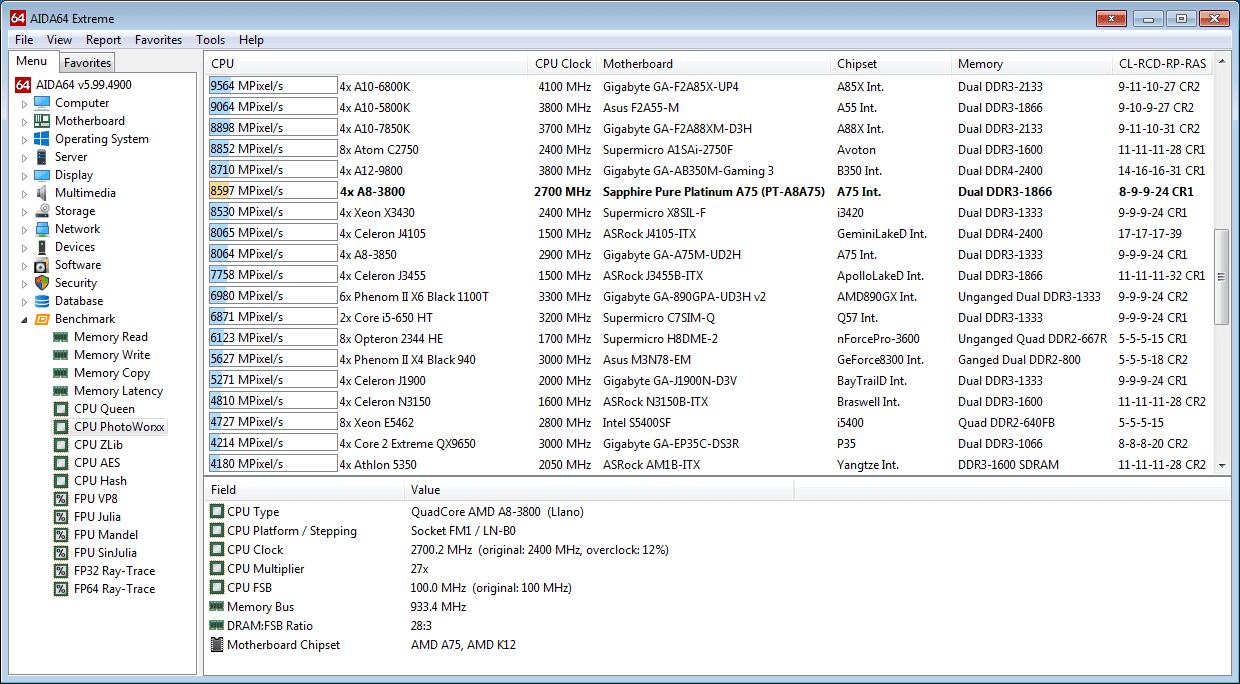Expand the Storage tree node

(x=25, y=211)
